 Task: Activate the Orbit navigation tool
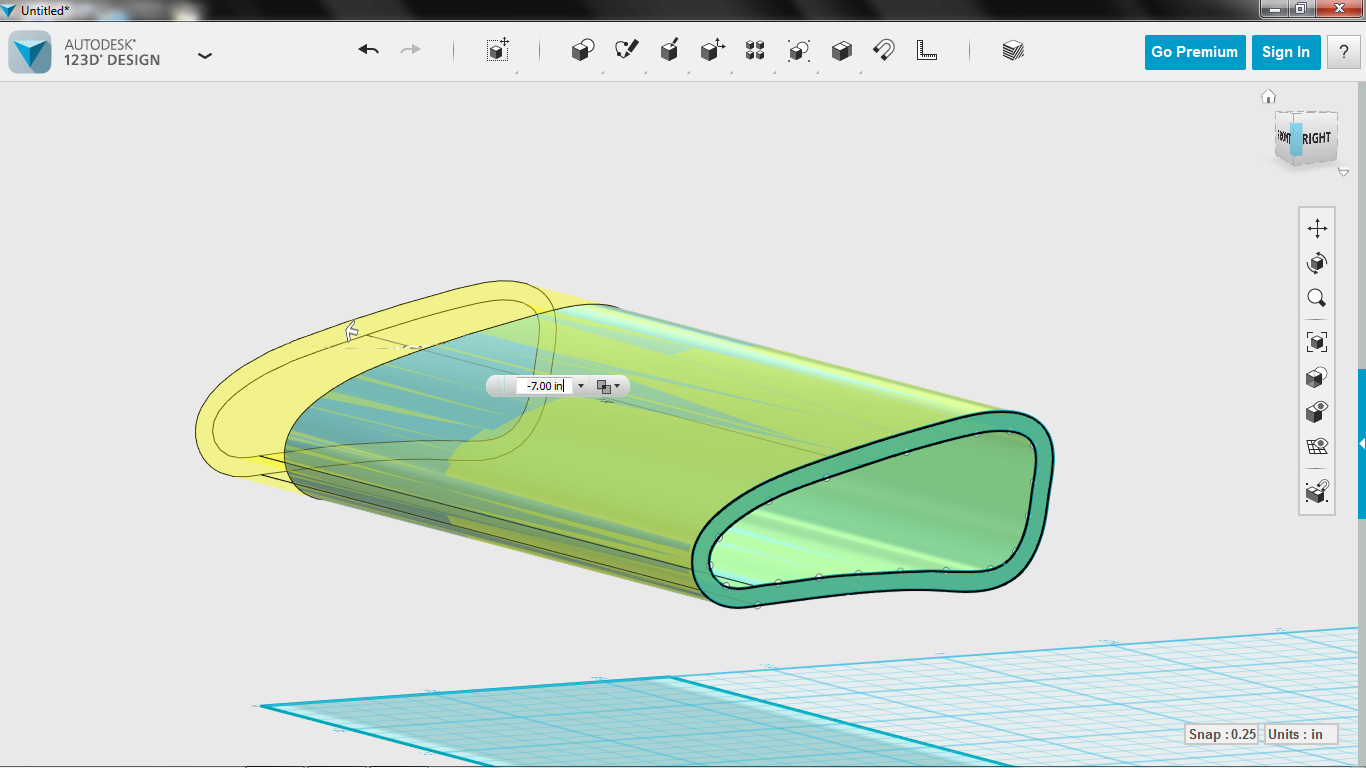pos(1317,263)
